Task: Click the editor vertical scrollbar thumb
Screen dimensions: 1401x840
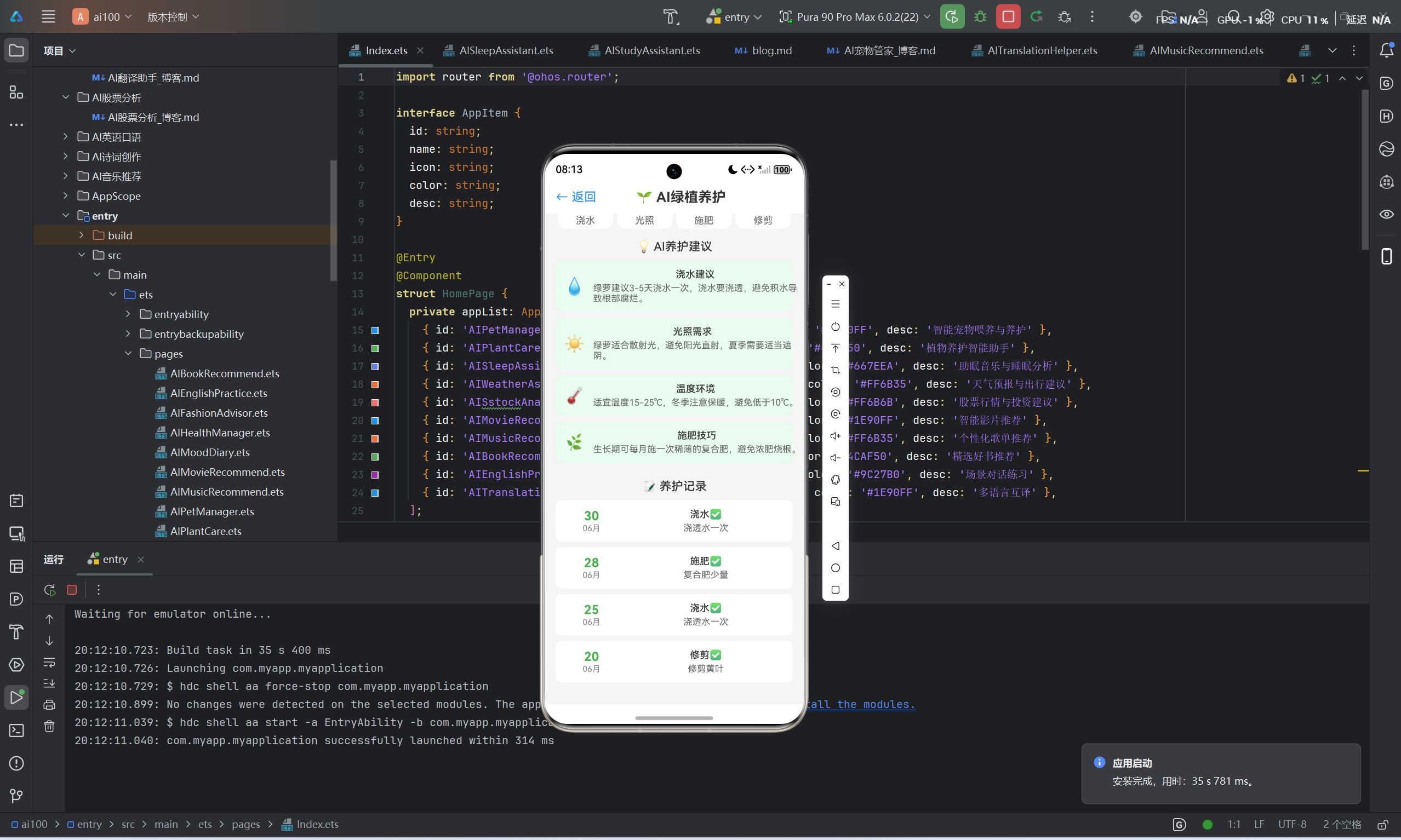Action: tap(1365, 169)
